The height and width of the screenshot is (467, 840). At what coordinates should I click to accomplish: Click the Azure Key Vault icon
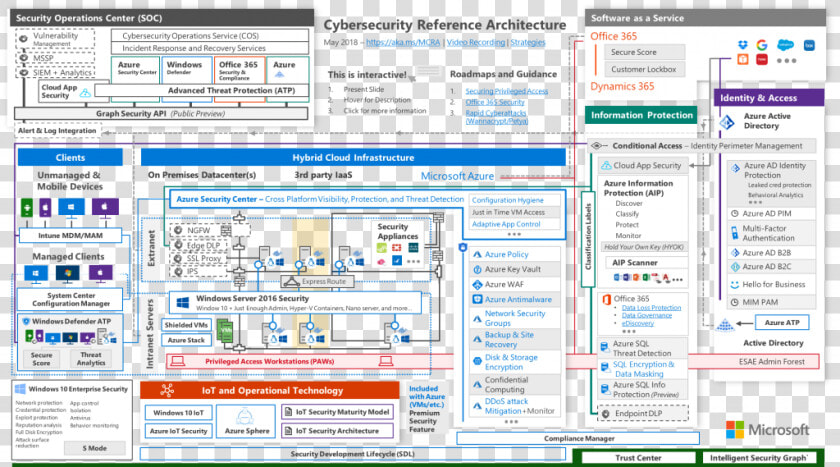coord(477,269)
